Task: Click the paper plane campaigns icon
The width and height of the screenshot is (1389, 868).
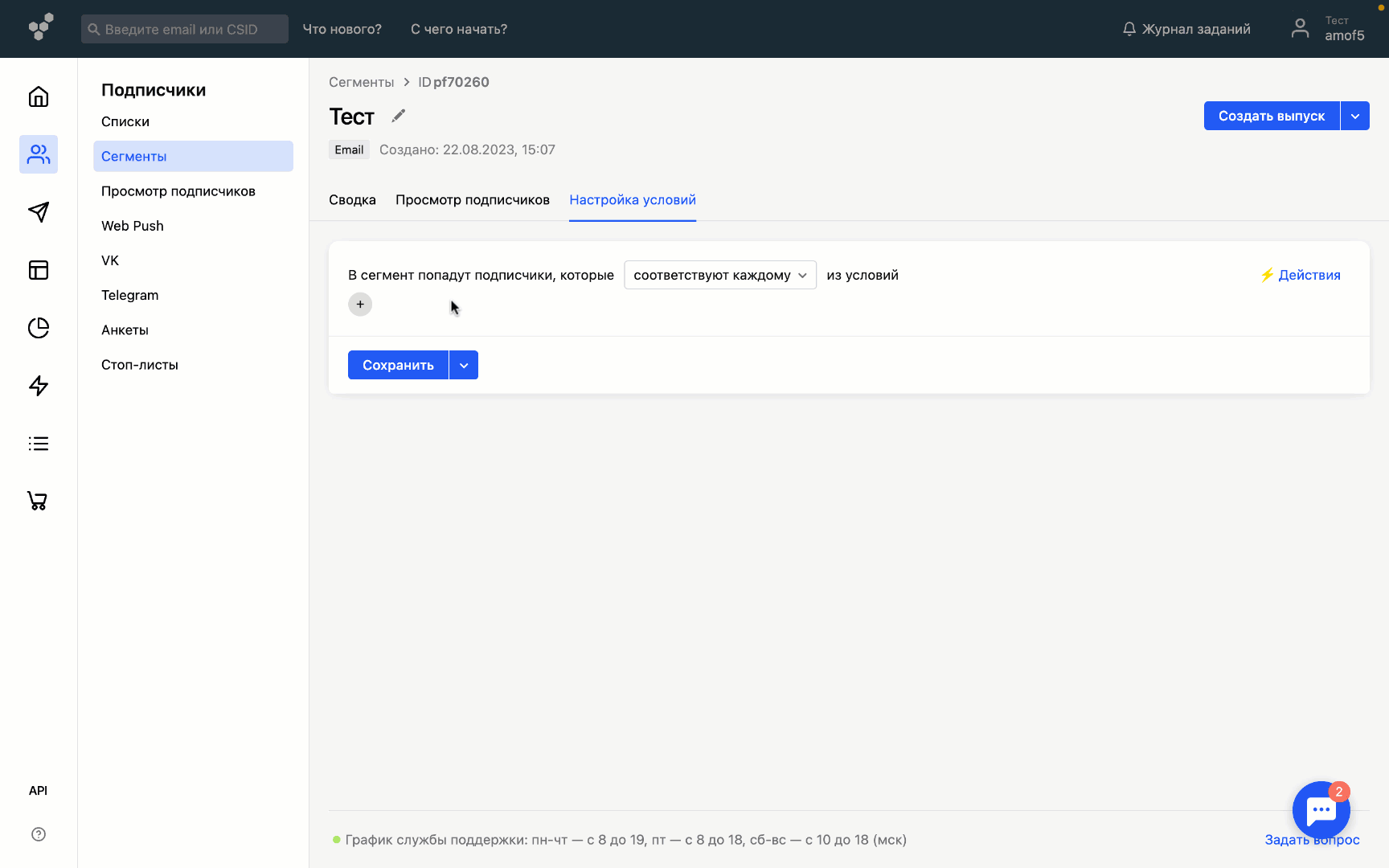Action: pyautogui.click(x=39, y=212)
